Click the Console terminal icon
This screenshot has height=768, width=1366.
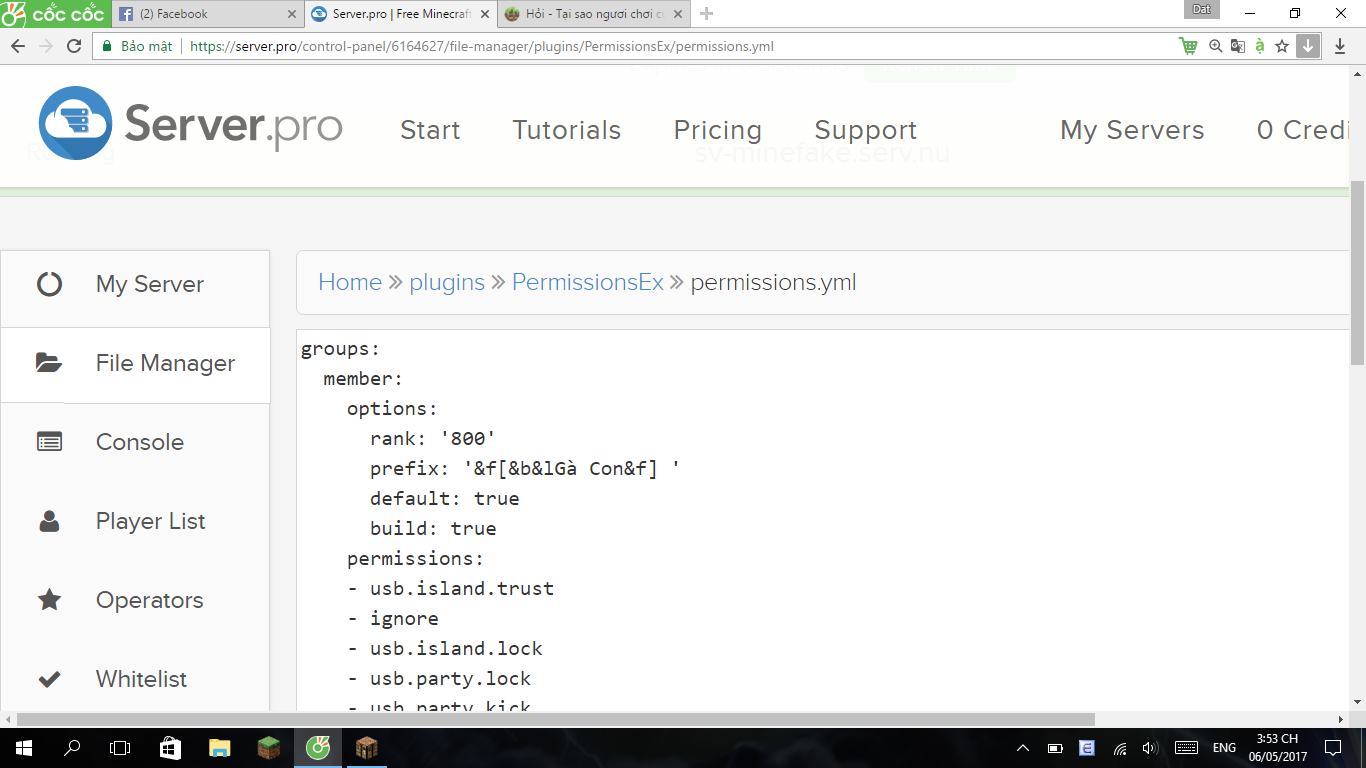click(x=49, y=442)
